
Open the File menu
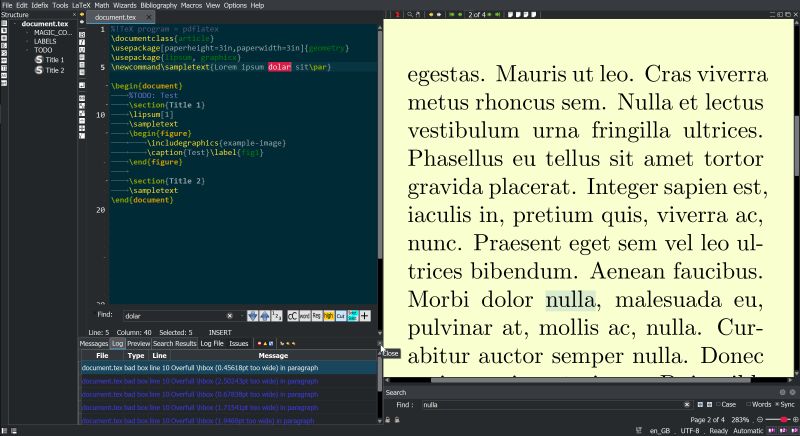(x=7, y=5)
